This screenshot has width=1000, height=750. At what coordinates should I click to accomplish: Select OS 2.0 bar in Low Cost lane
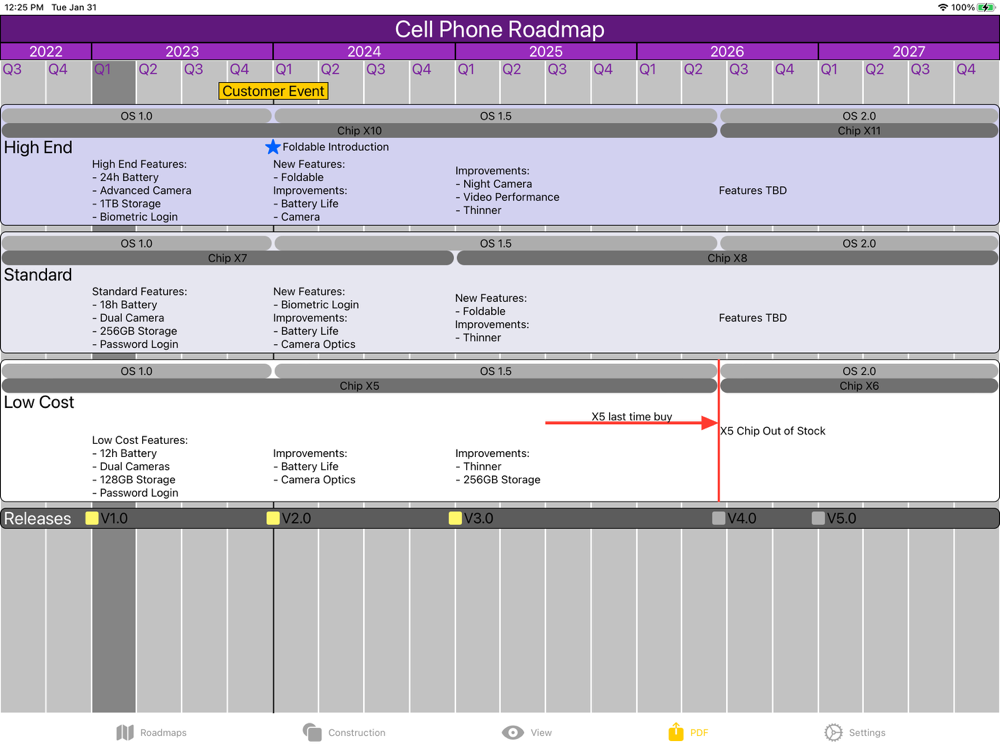tap(859, 371)
